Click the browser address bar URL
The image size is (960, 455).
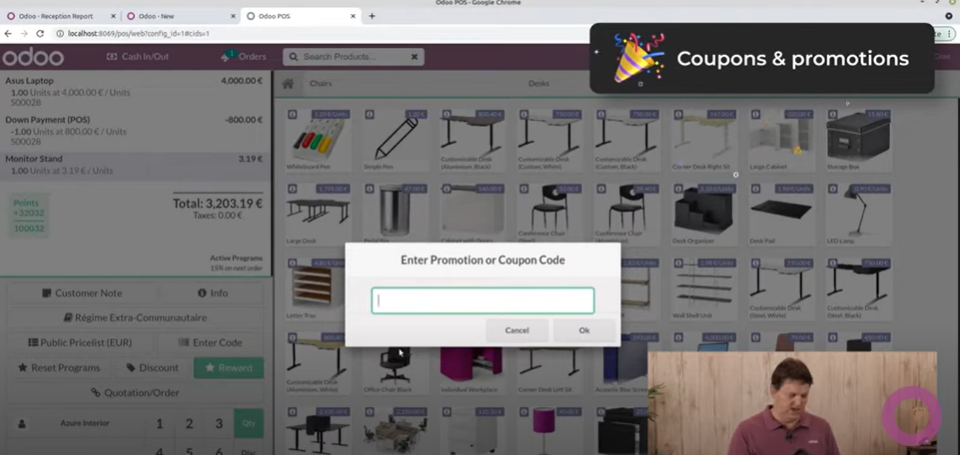(x=139, y=34)
